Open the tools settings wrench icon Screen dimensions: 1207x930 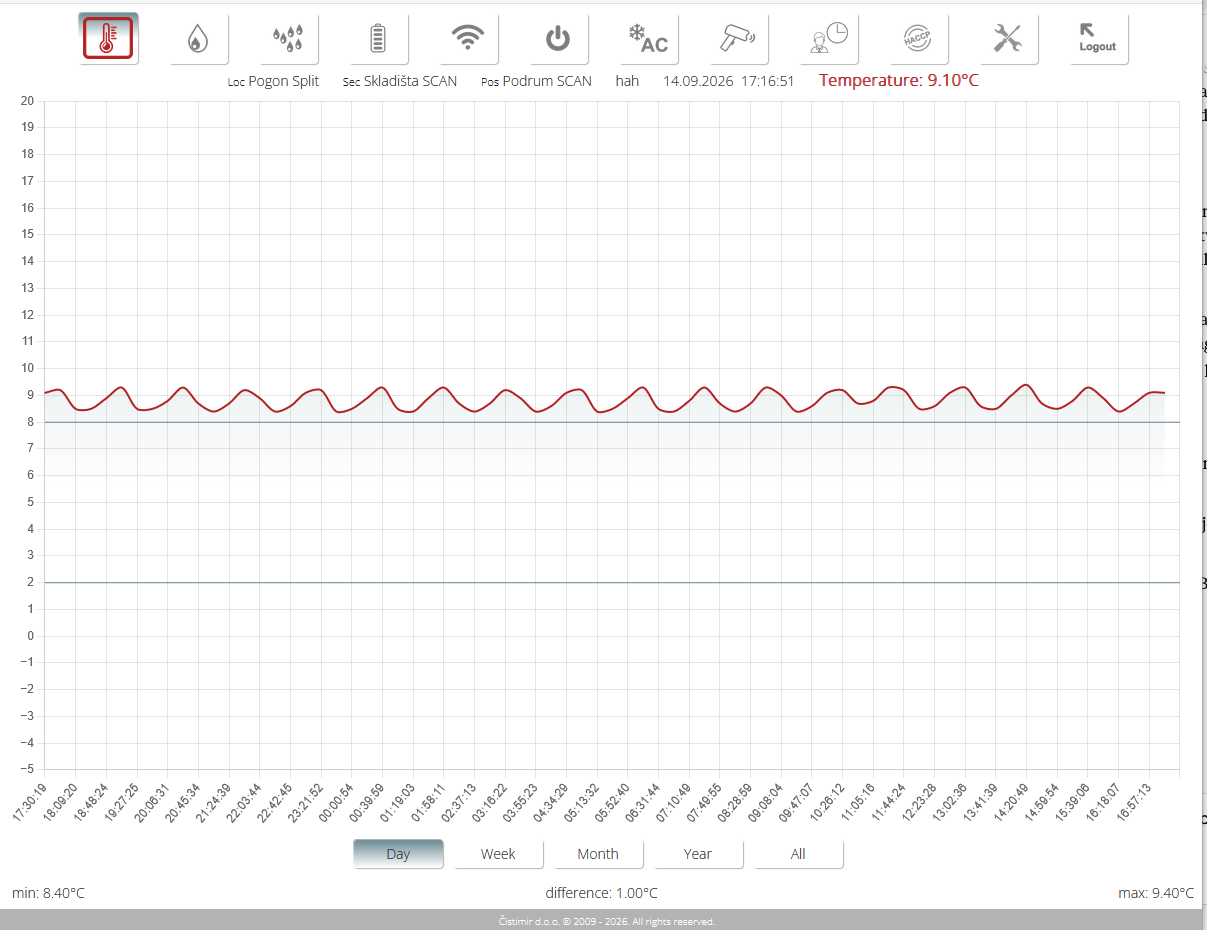1008,39
